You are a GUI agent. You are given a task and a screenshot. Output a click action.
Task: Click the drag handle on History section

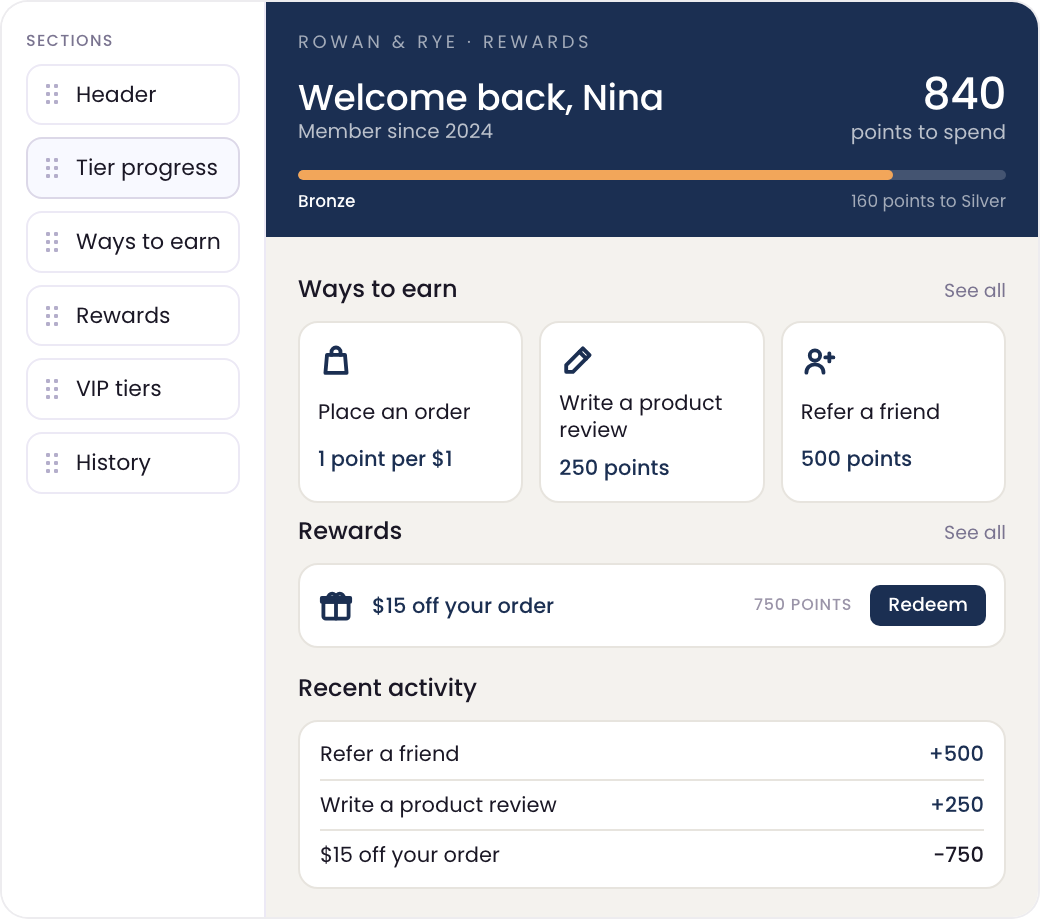click(x=52, y=463)
